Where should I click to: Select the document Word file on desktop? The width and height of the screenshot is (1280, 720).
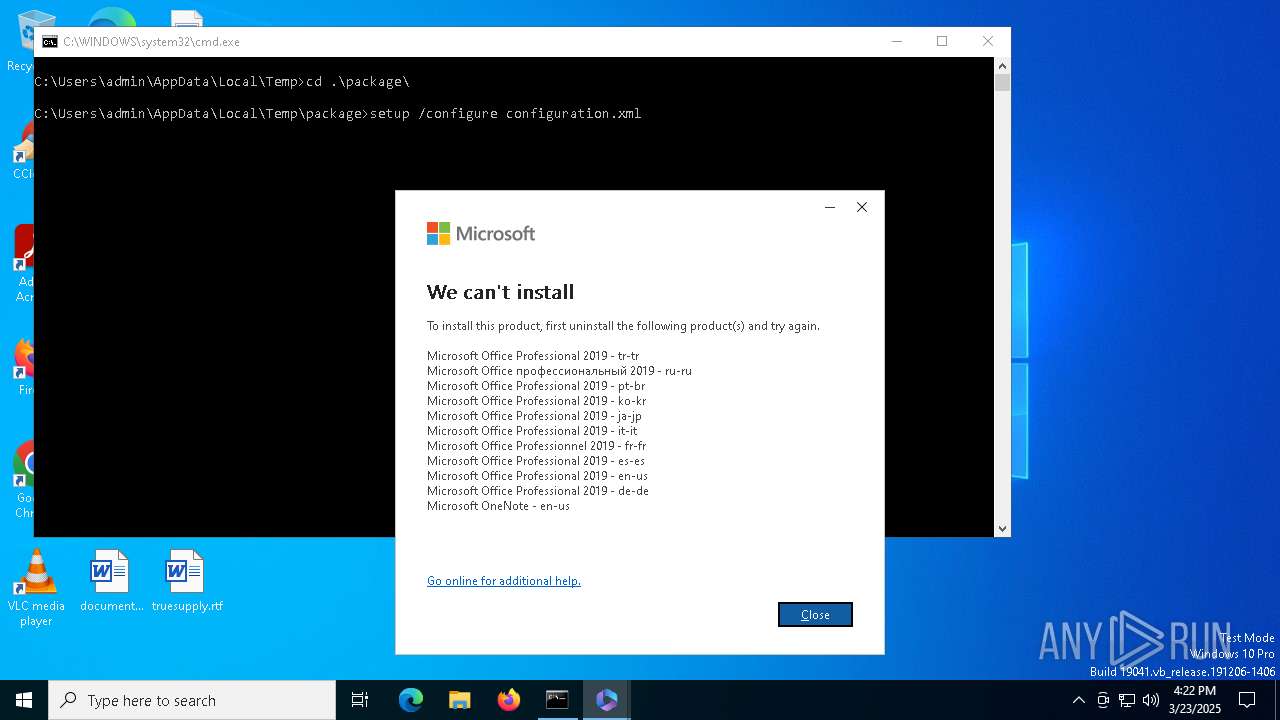(x=111, y=581)
